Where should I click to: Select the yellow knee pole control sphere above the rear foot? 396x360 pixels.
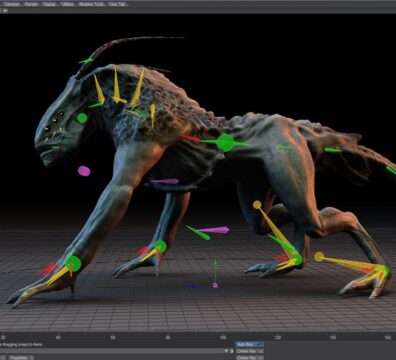[x=257, y=205]
